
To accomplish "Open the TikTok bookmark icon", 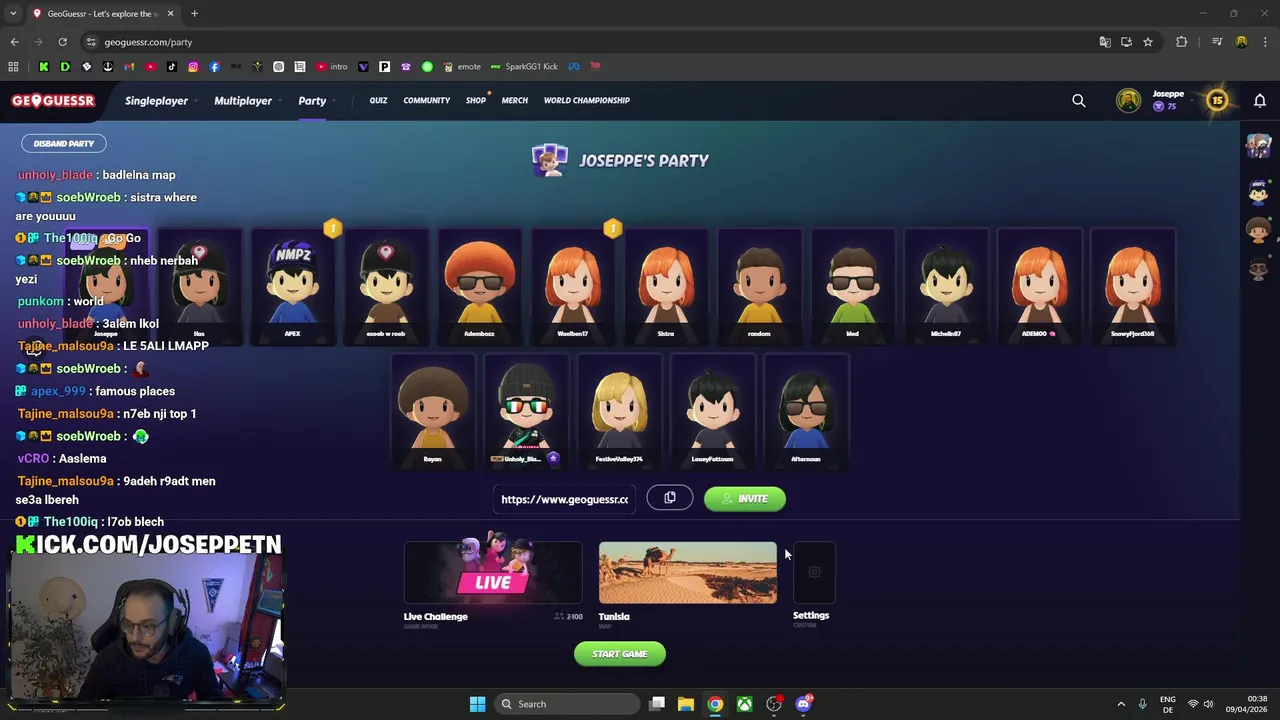I will (x=172, y=66).
